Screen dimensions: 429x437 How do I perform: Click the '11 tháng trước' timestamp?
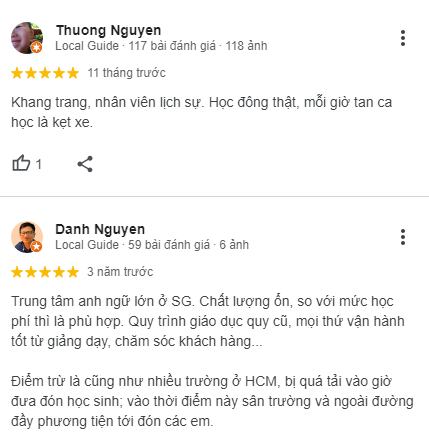point(126,73)
